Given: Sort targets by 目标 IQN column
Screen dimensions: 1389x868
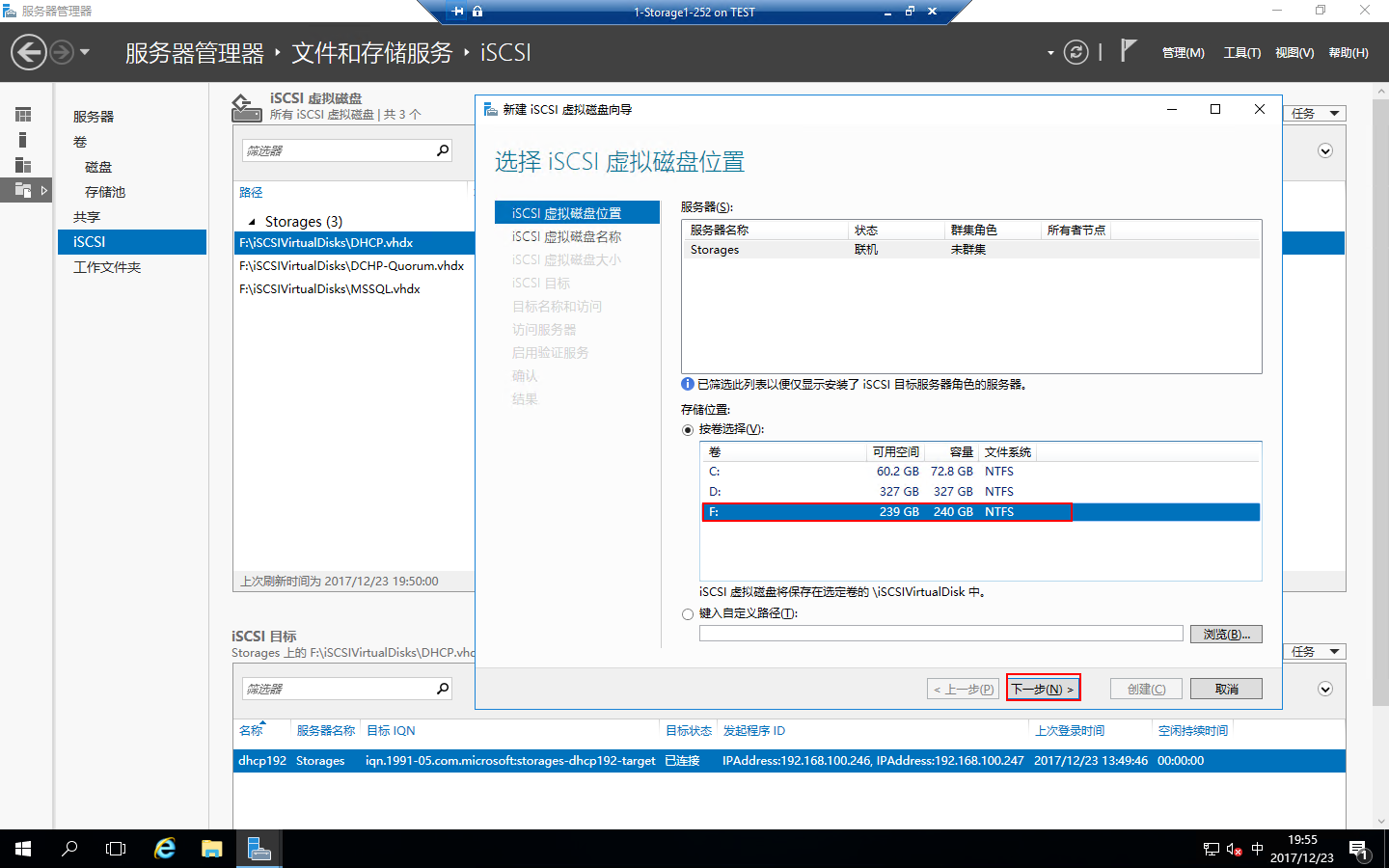Looking at the screenshot, I should click(x=391, y=731).
